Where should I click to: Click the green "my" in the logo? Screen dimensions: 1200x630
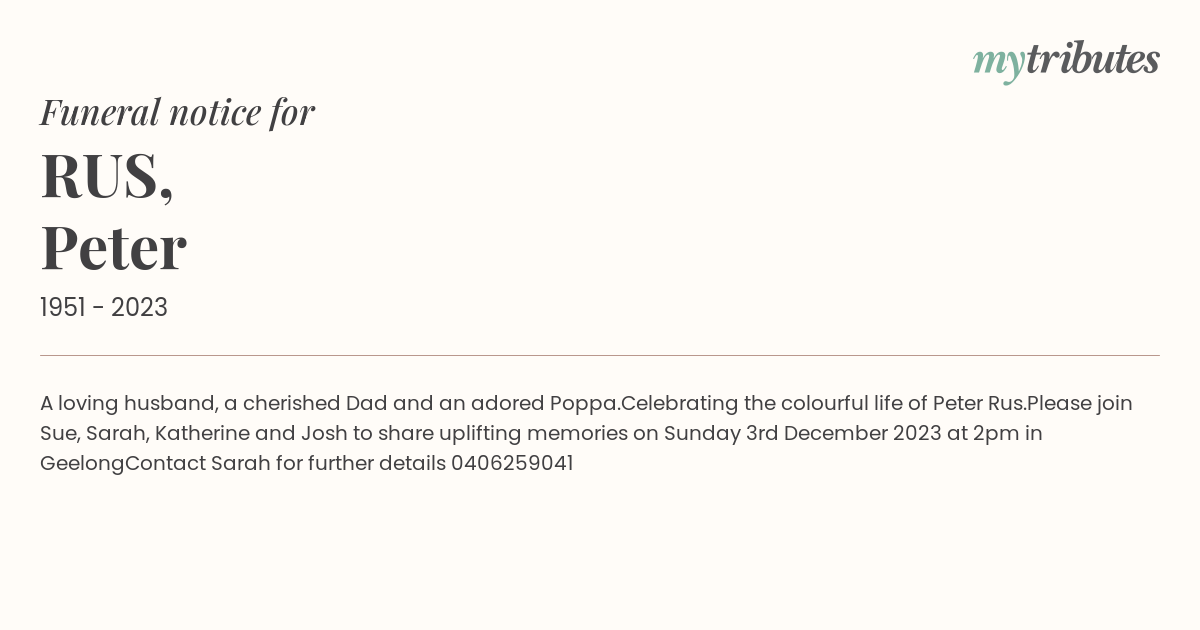point(998,63)
